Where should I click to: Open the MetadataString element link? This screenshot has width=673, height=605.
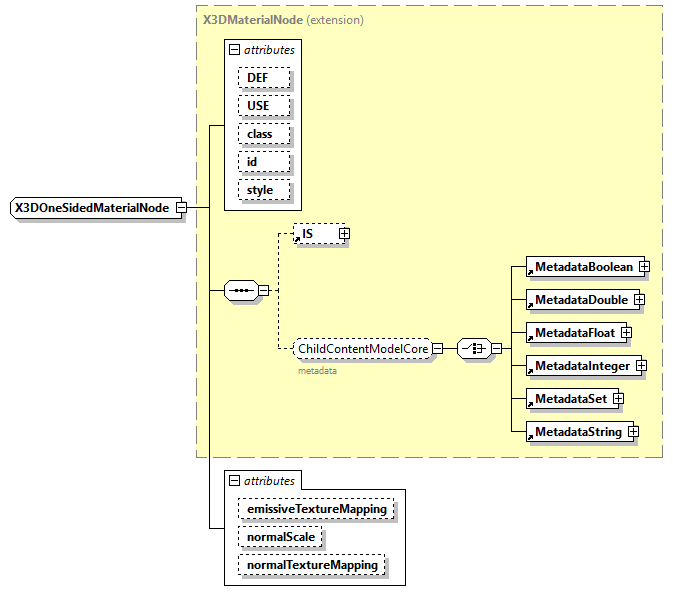tap(579, 432)
